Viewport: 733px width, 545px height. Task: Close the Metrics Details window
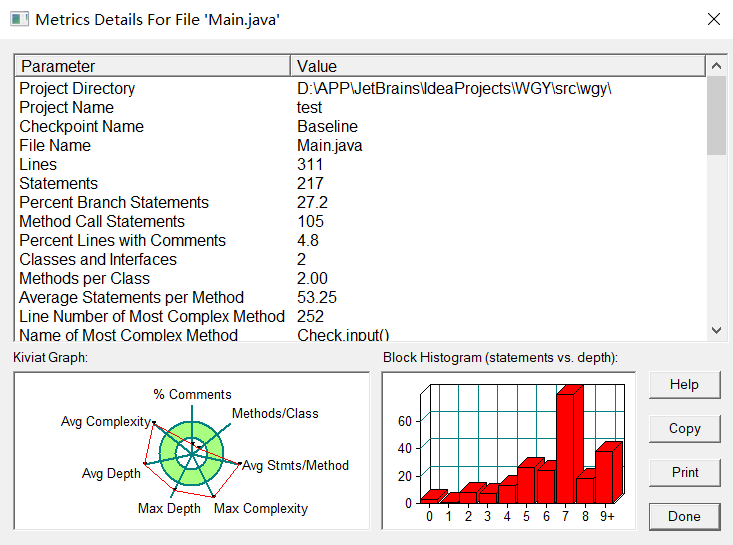(x=714, y=19)
